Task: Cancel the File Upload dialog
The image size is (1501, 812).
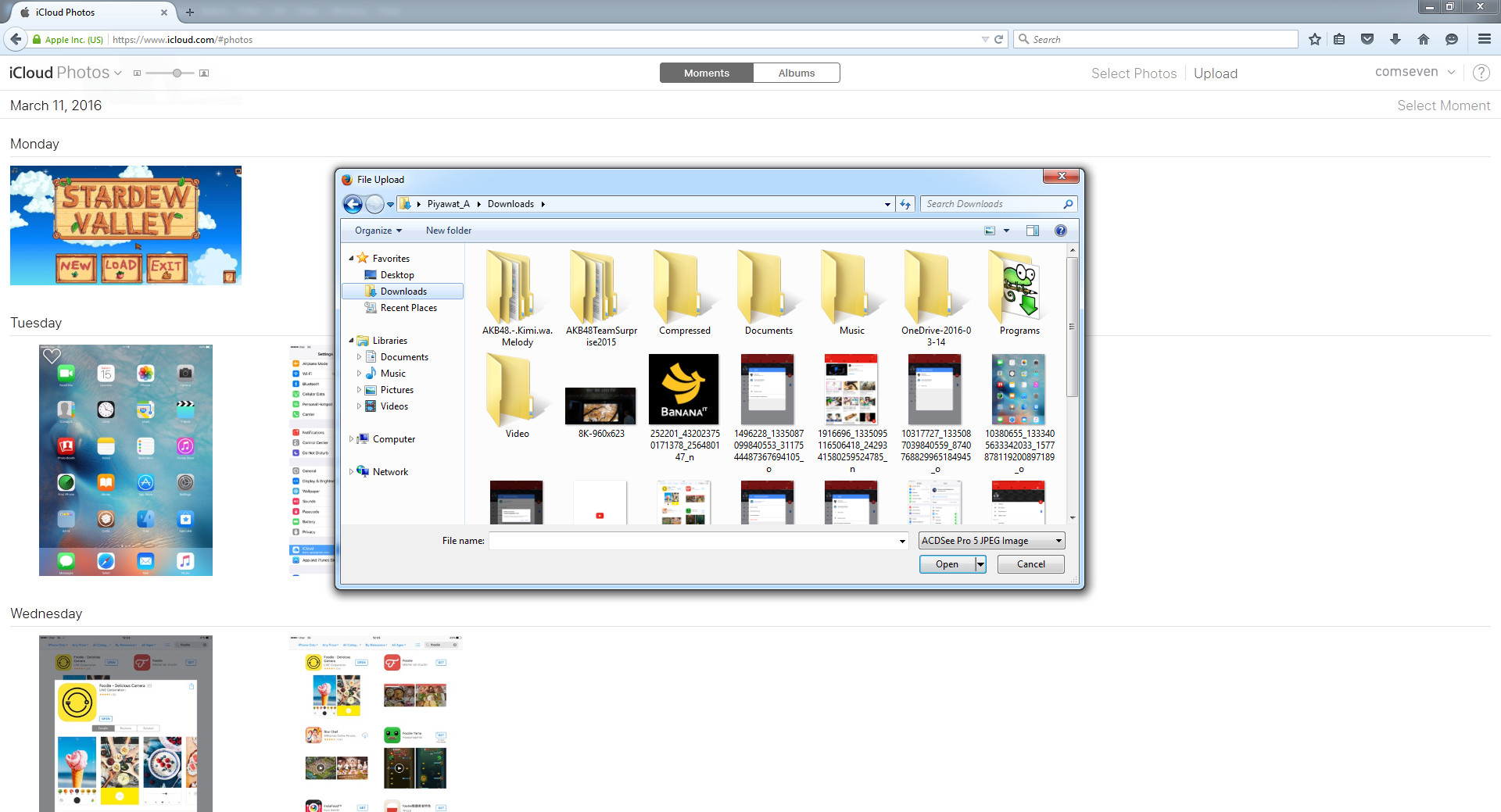Action: pyautogui.click(x=1030, y=564)
